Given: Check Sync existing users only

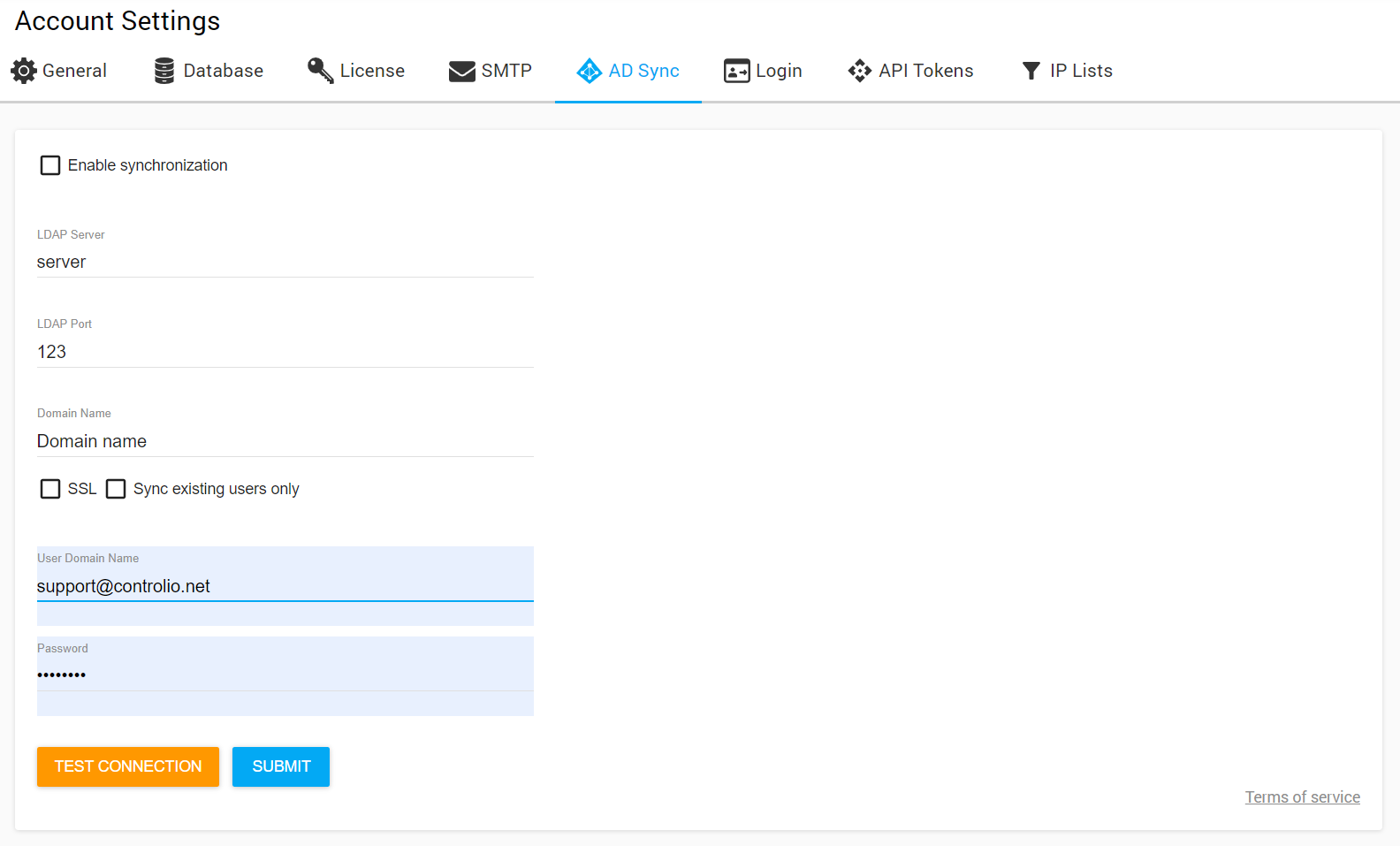Looking at the screenshot, I should point(116,489).
